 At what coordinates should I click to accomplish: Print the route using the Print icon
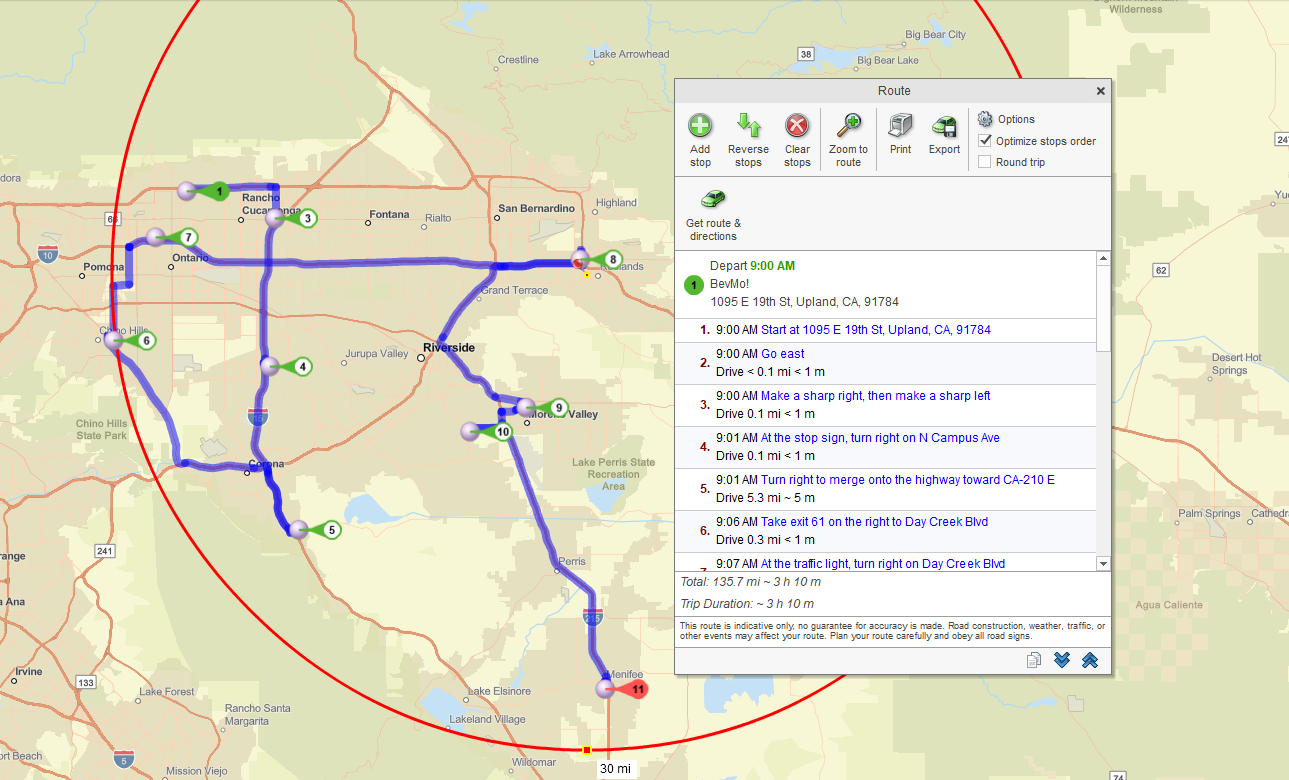pyautogui.click(x=899, y=138)
